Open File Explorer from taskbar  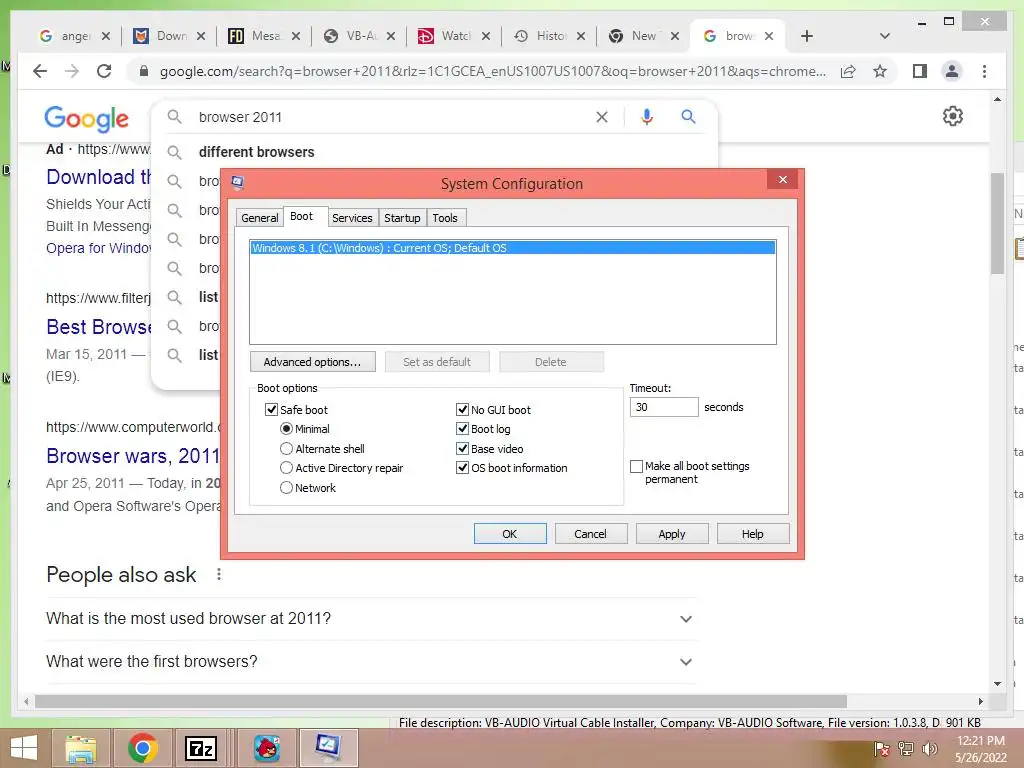click(x=81, y=748)
